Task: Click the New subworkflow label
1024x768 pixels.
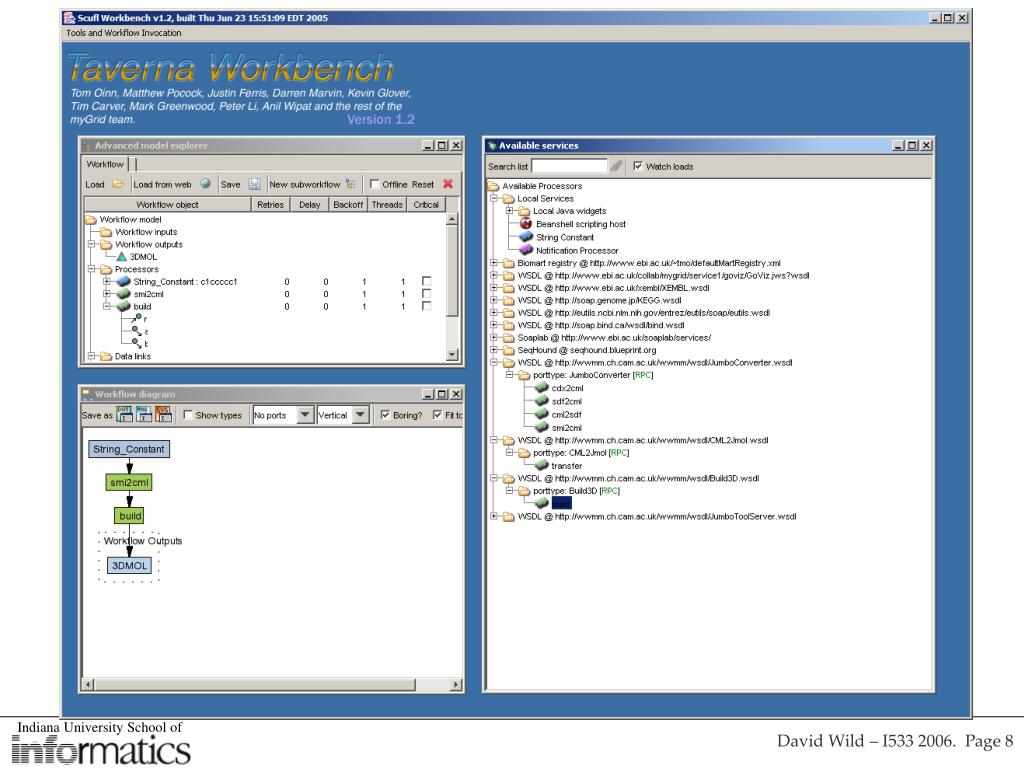Action: (x=304, y=185)
